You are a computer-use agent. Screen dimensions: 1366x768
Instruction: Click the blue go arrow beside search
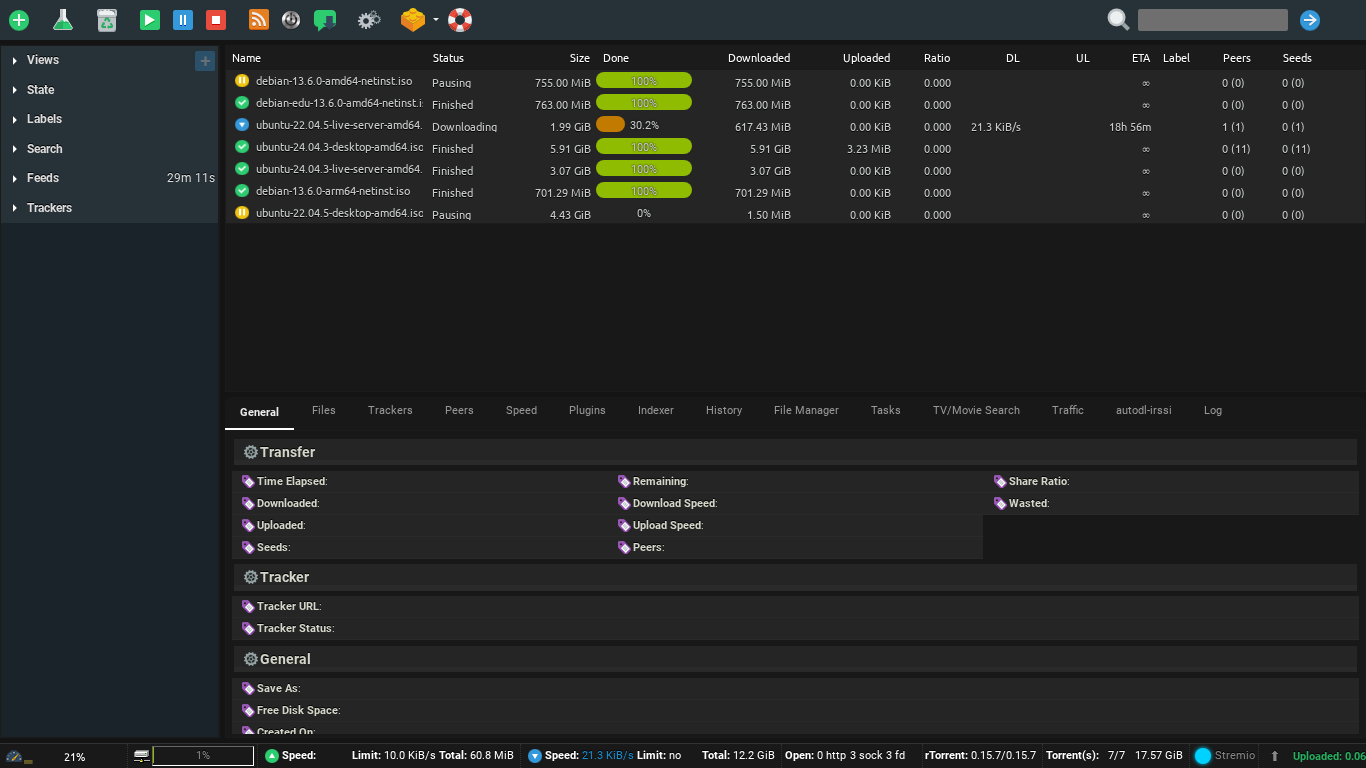1310,20
